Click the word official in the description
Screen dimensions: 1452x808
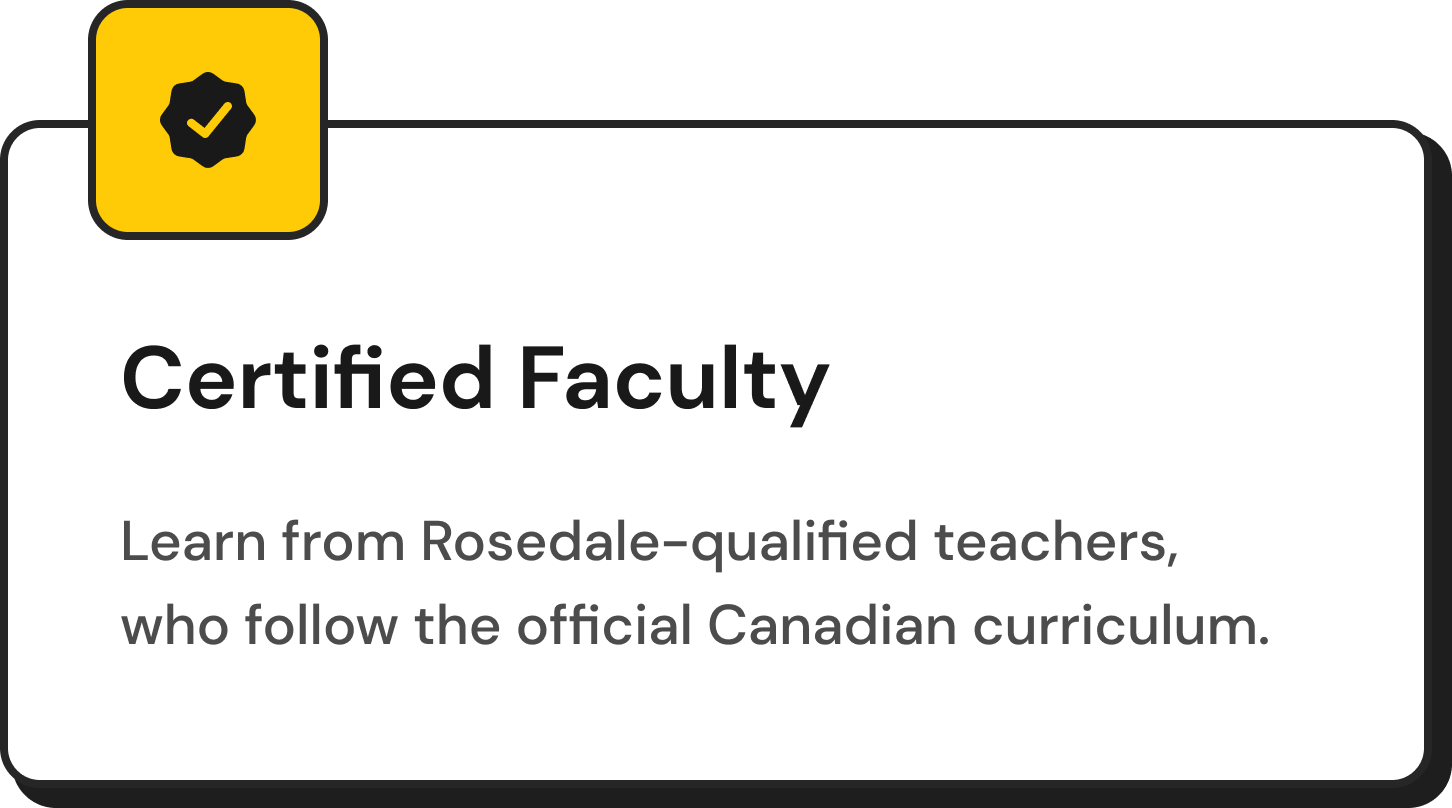coord(604,626)
